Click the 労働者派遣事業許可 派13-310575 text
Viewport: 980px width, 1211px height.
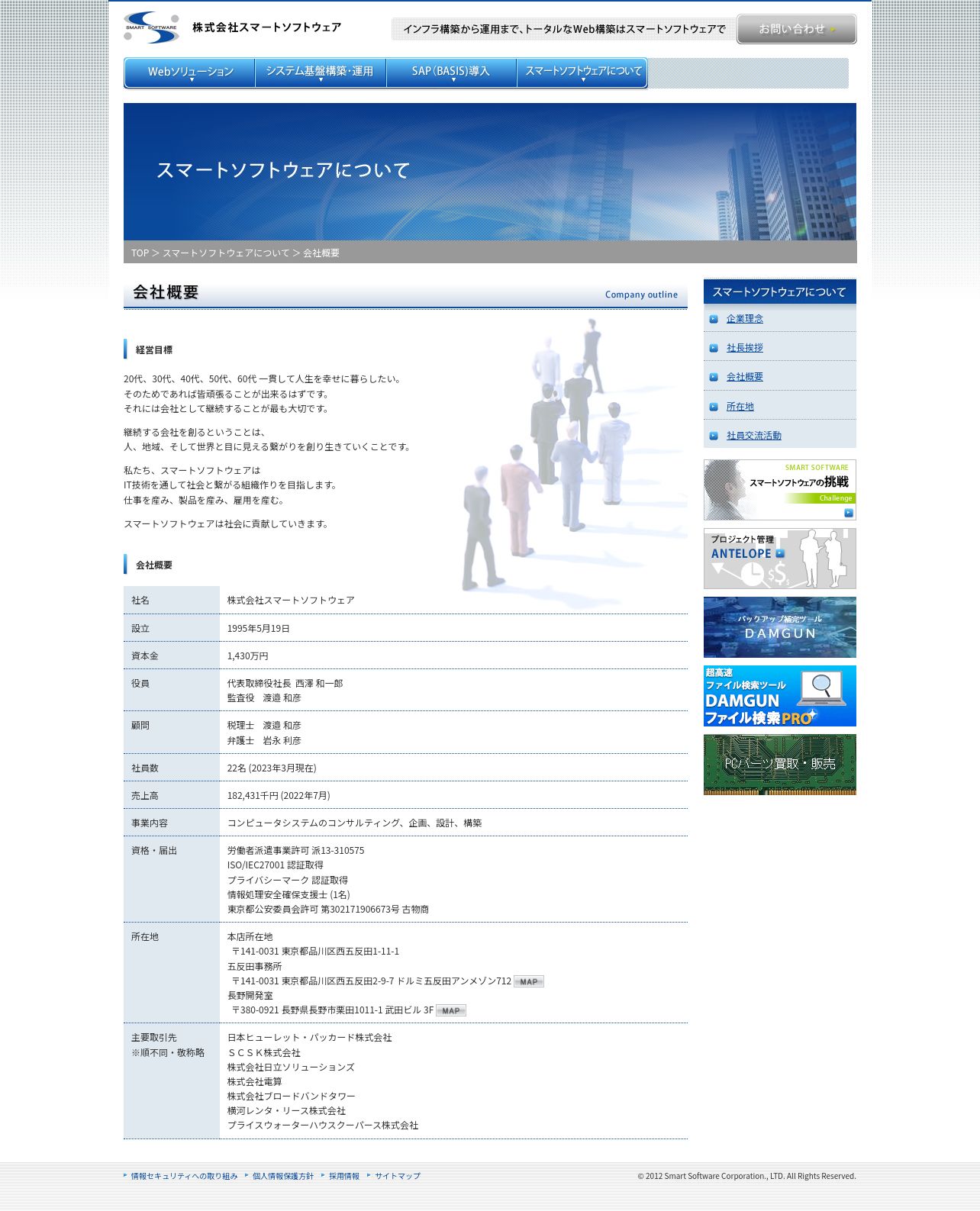pos(295,850)
